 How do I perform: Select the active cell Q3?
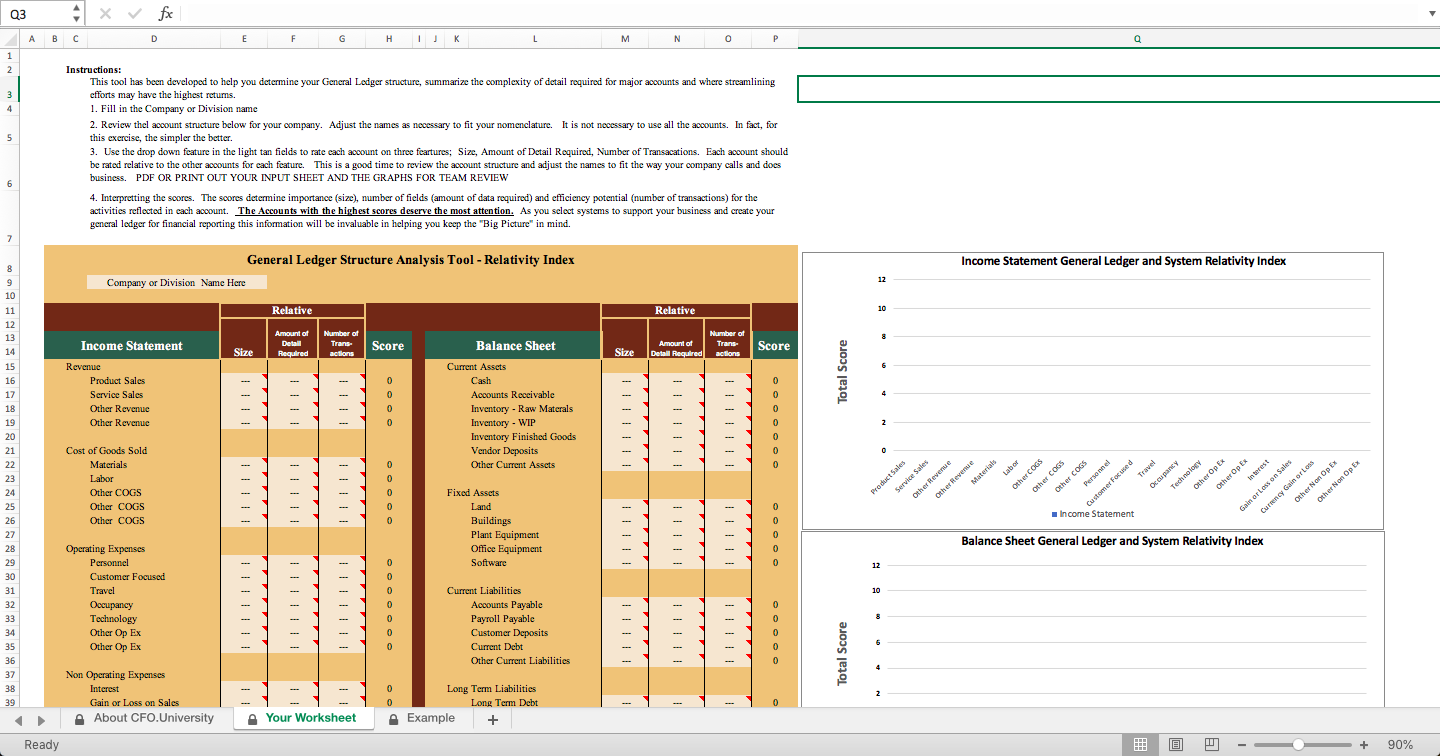[x=1118, y=88]
